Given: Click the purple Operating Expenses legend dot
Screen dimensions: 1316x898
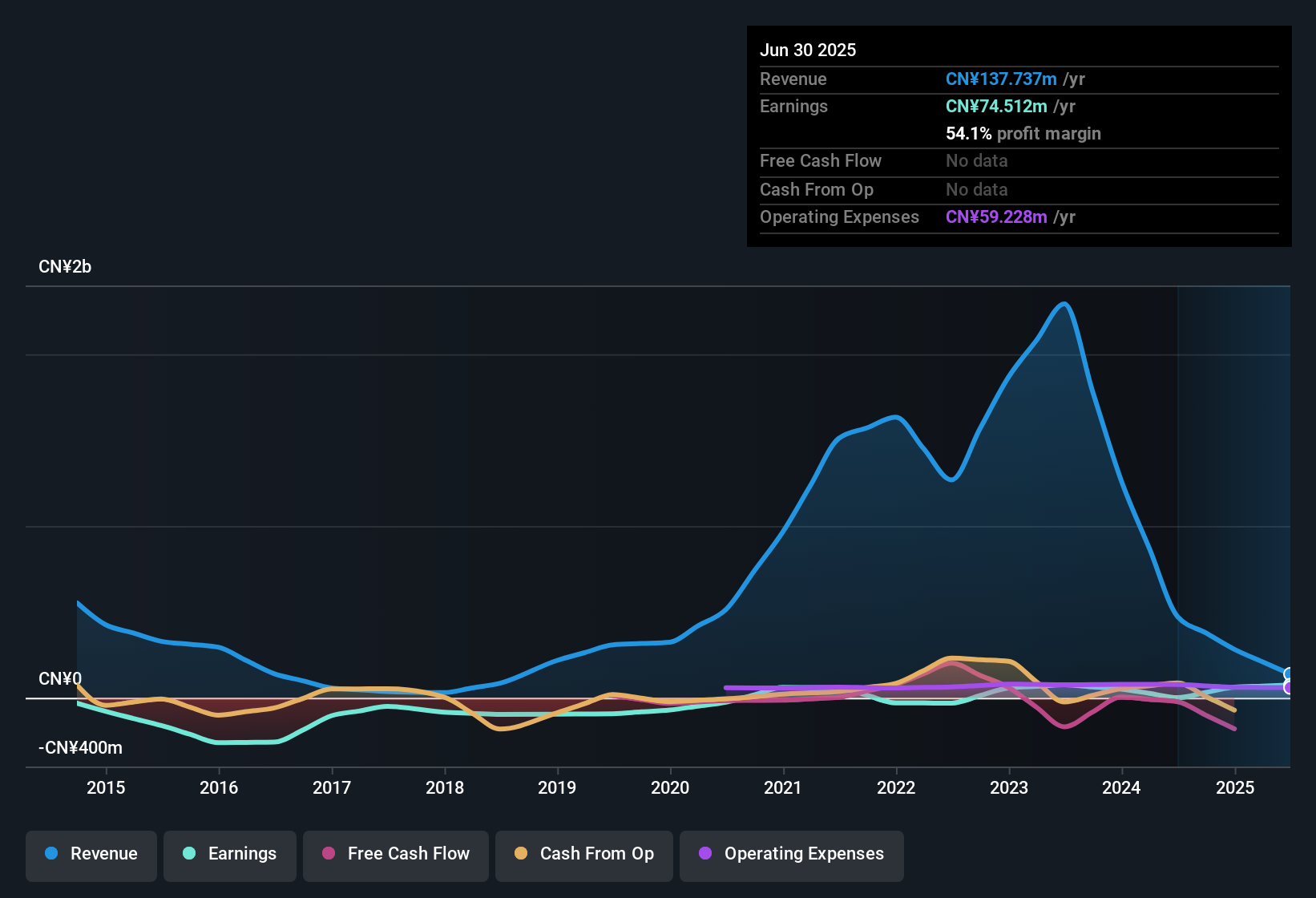Looking at the screenshot, I should 704,854.
